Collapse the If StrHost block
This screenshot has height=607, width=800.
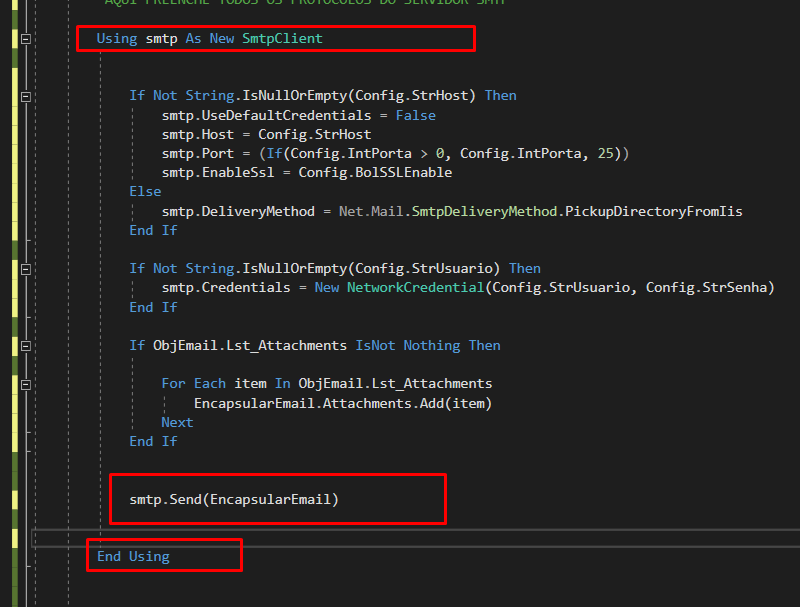(26, 96)
